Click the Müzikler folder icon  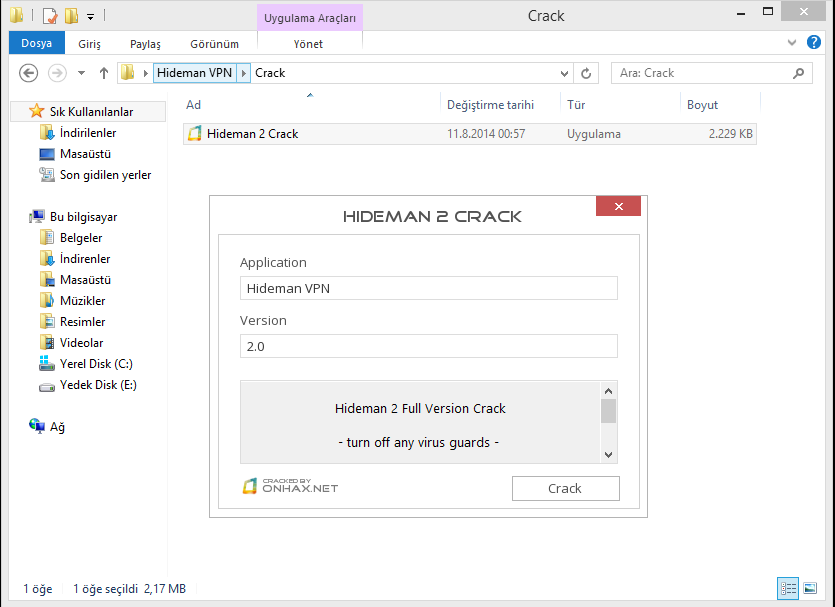[x=47, y=300]
